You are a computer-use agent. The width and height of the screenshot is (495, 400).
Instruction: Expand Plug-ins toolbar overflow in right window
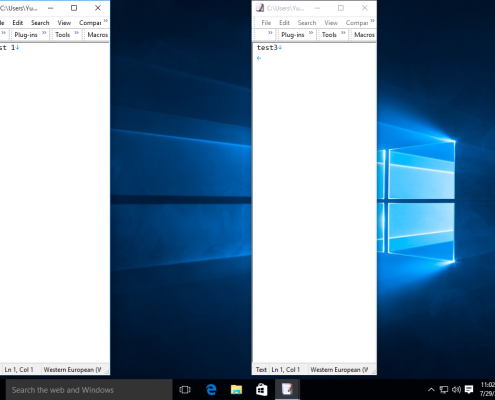311,33
